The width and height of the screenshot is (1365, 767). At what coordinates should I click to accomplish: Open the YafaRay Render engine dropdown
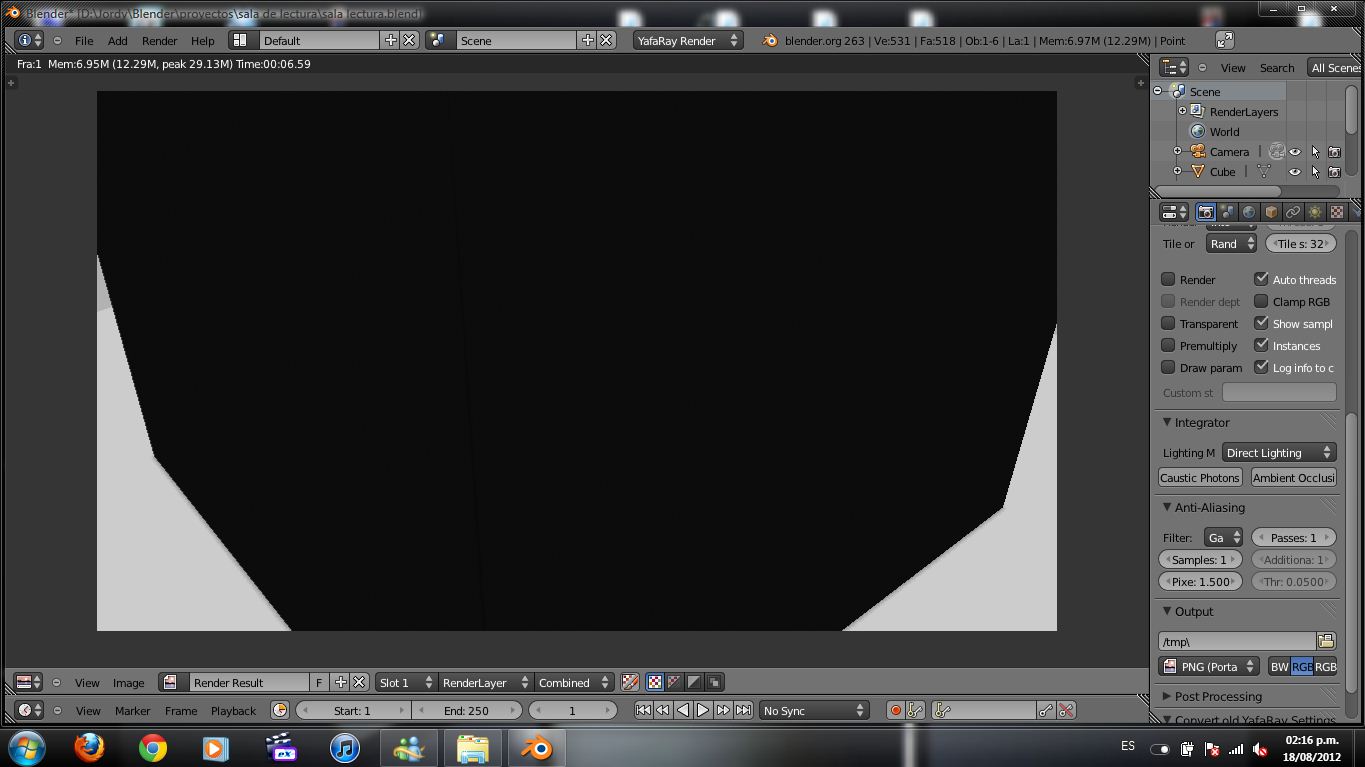(688, 40)
